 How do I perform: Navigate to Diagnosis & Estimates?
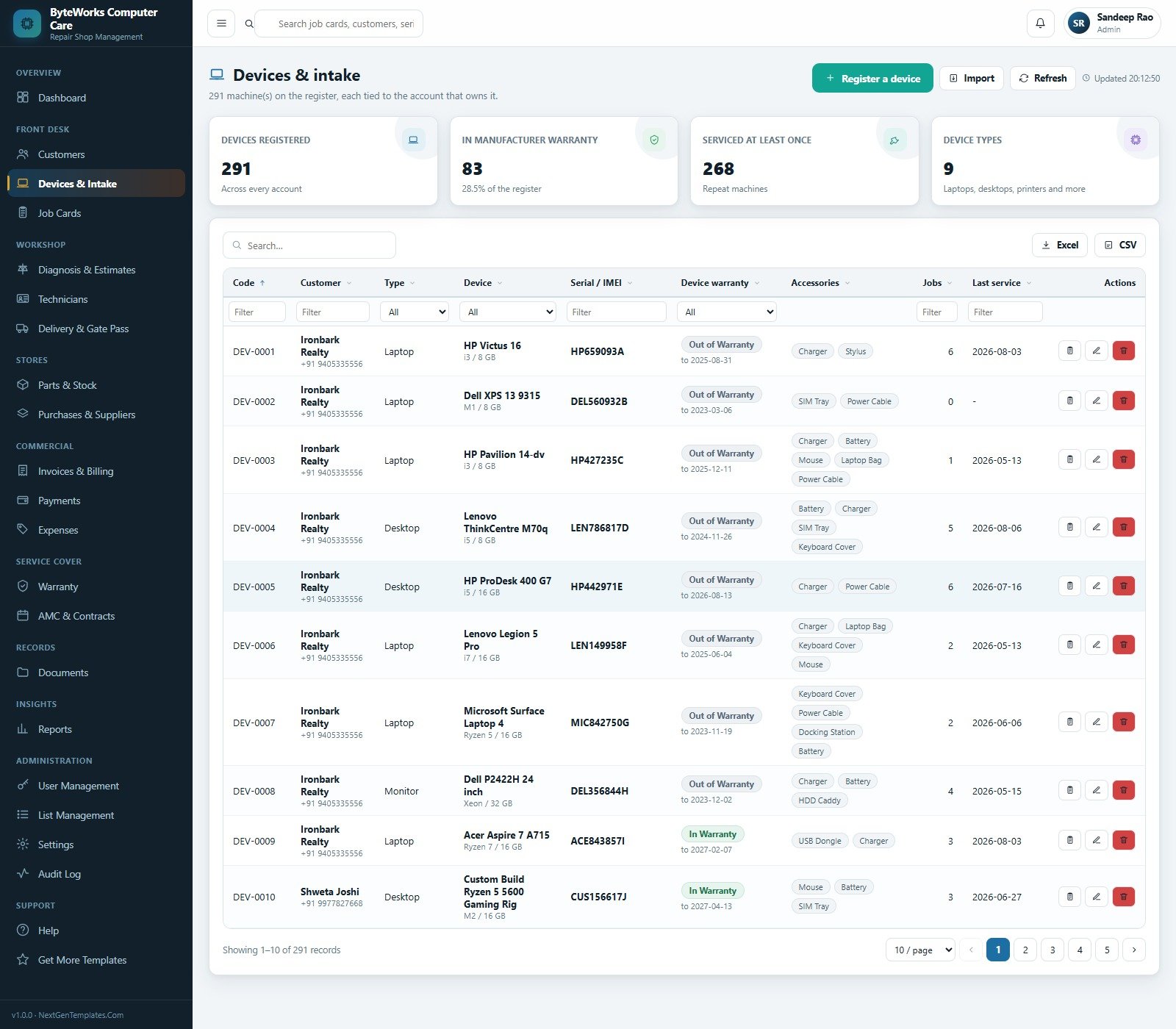pyautogui.click(x=96, y=270)
